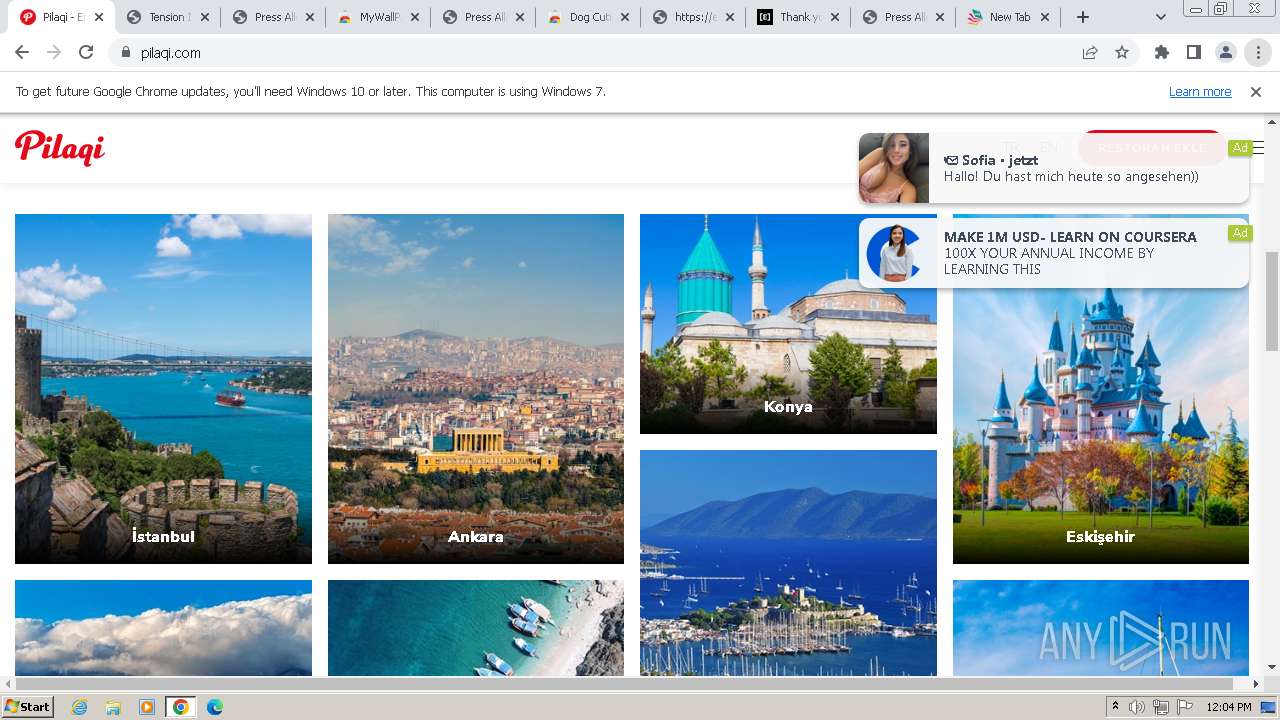Open the Learn more link
The image size is (1280, 720).
(x=1200, y=92)
